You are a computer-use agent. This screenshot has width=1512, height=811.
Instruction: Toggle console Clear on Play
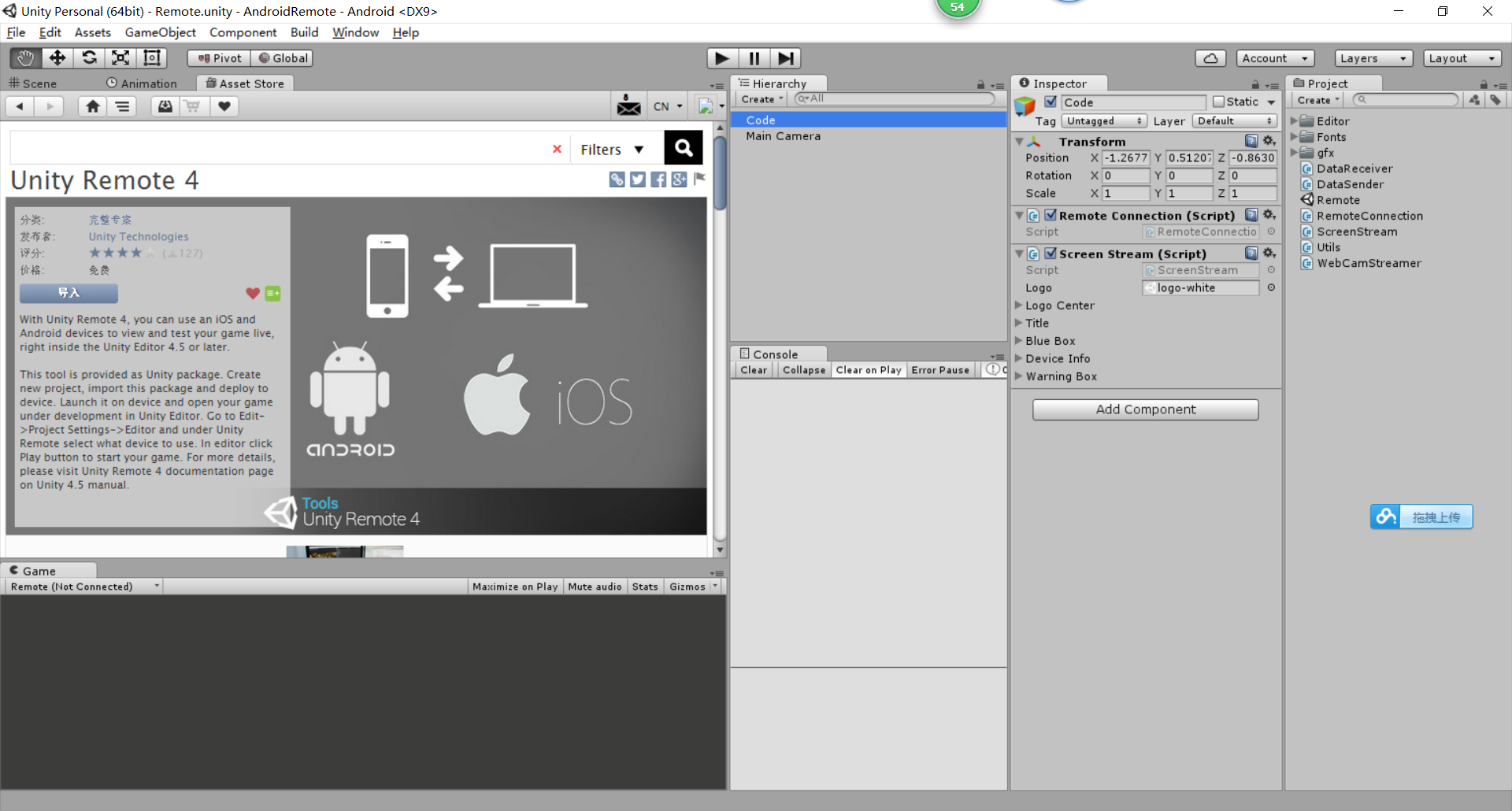coord(869,370)
